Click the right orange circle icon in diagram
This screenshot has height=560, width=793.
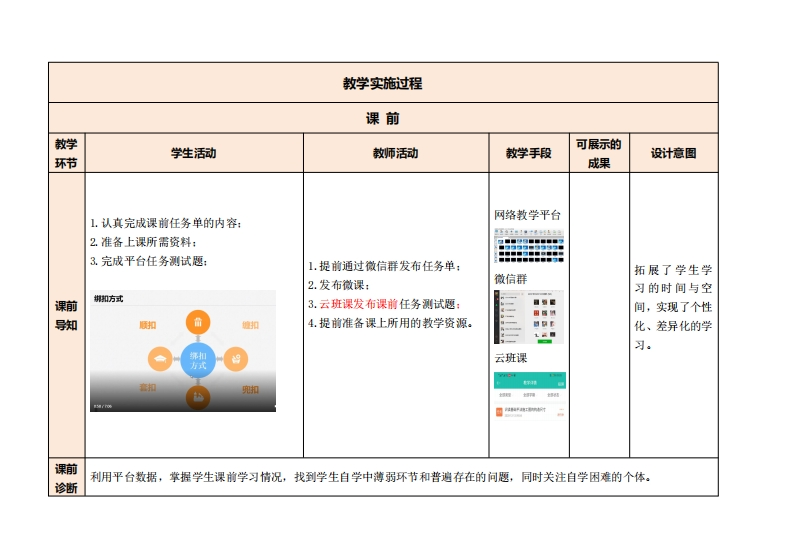pyautogui.click(x=236, y=359)
